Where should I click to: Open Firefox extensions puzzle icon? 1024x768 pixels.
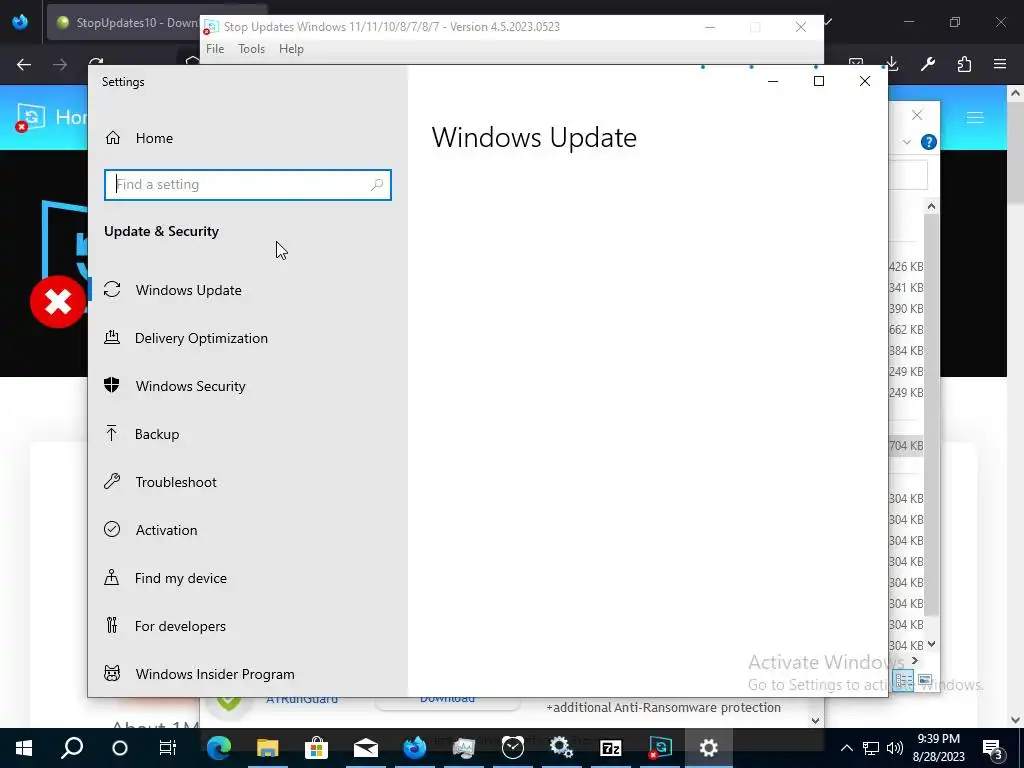tap(964, 64)
